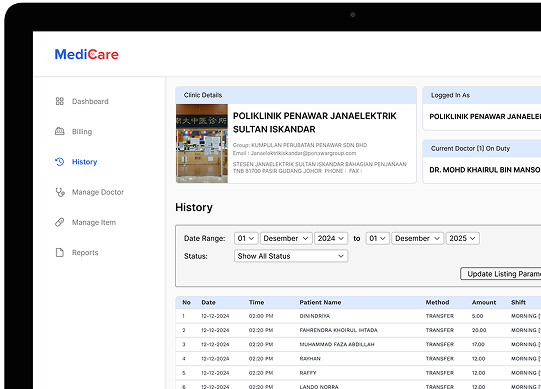The height and width of the screenshot is (389, 541).
Task: Click the History clock icon
Action: coord(60,162)
